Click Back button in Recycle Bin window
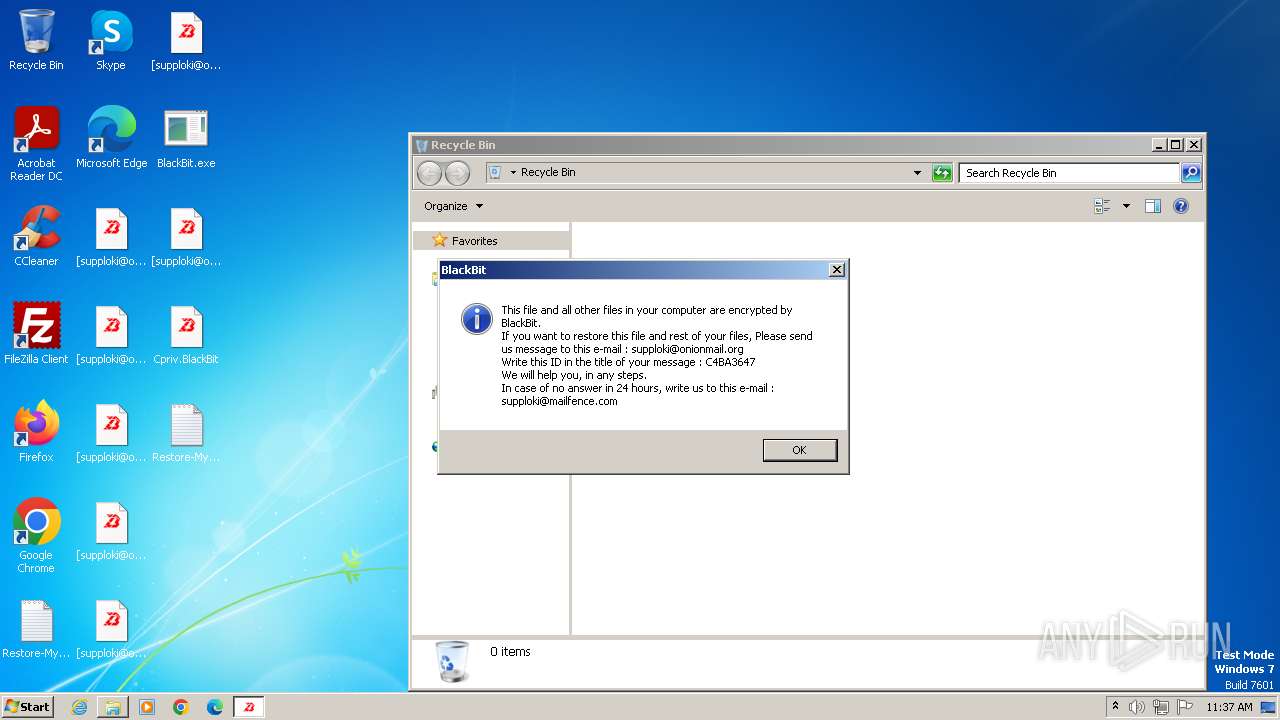 tap(429, 173)
